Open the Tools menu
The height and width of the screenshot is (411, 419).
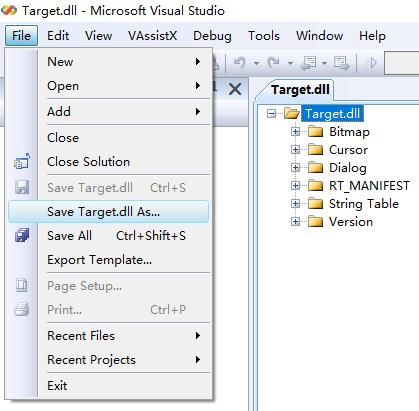point(264,36)
